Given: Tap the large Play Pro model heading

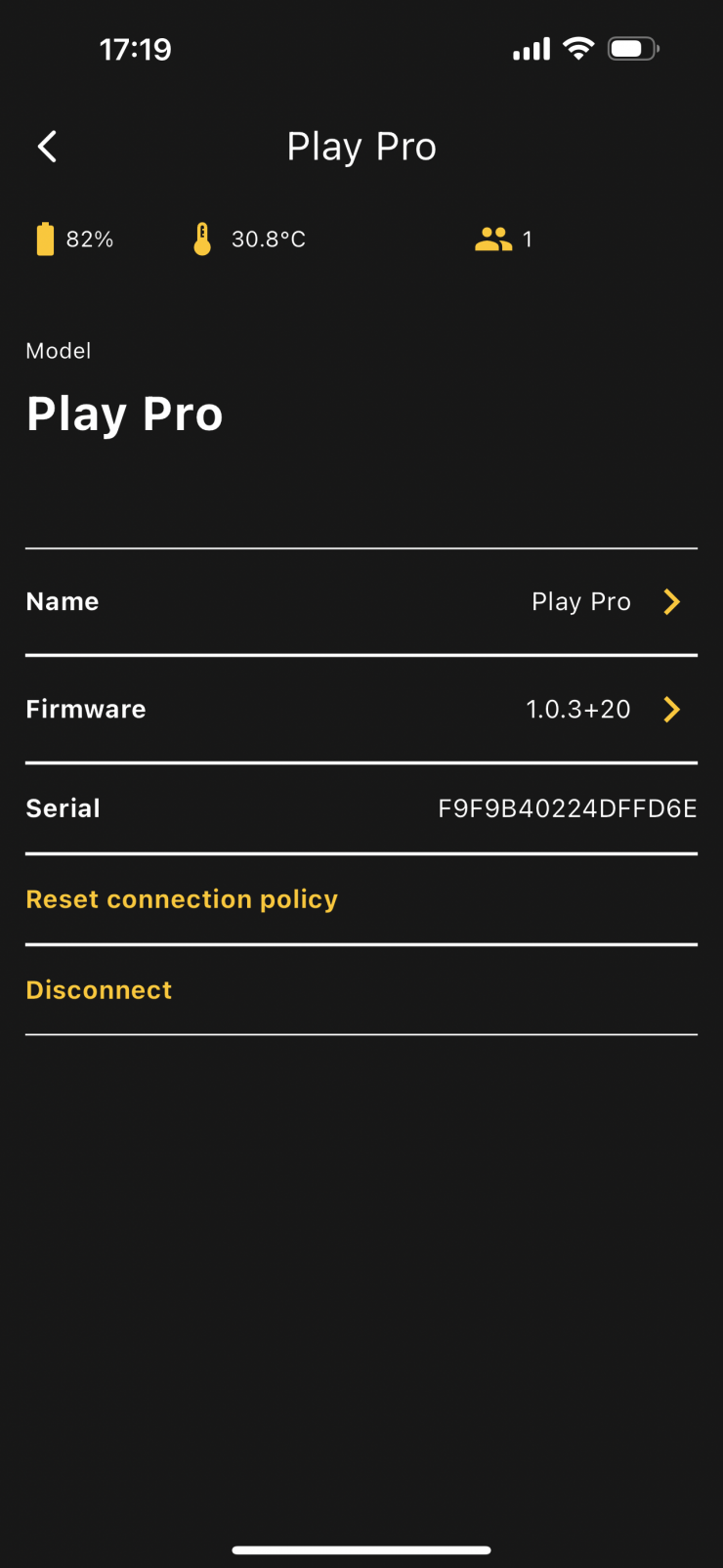Looking at the screenshot, I should pos(125,414).
